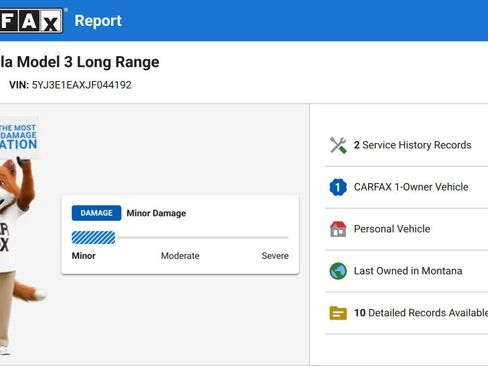Screen dimensions: 488x366
Task: Click the yellow folder records icon
Action: tap(338, 313)
